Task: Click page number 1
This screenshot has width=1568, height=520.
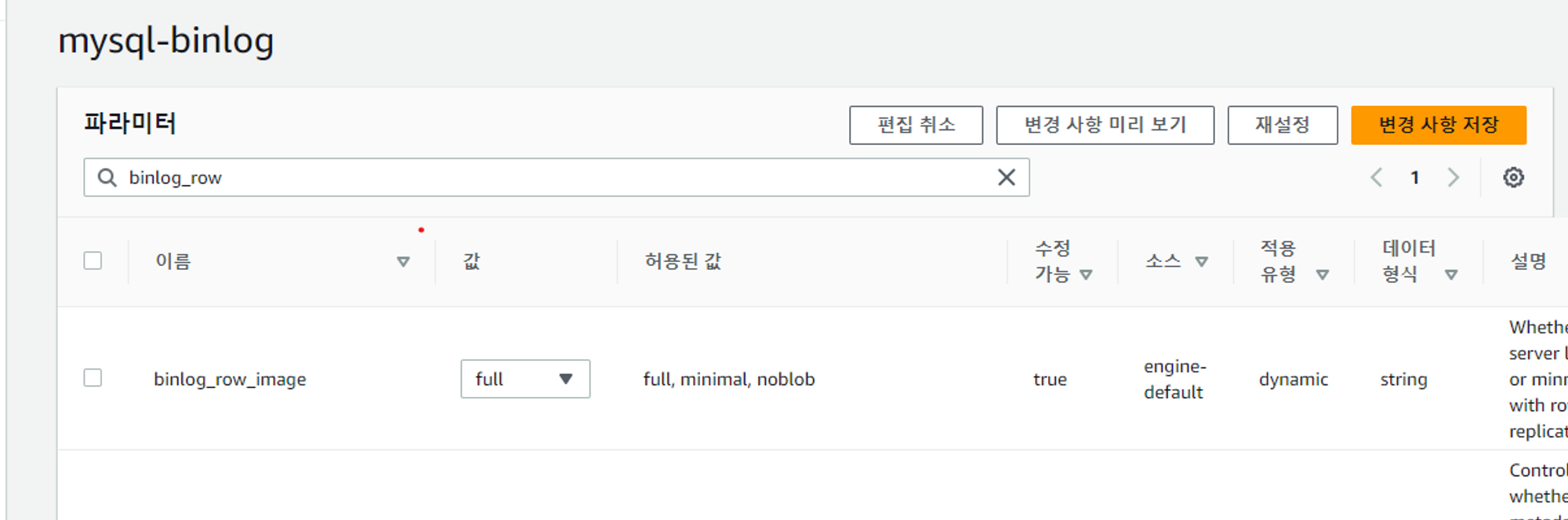Action: point(1415,178)
